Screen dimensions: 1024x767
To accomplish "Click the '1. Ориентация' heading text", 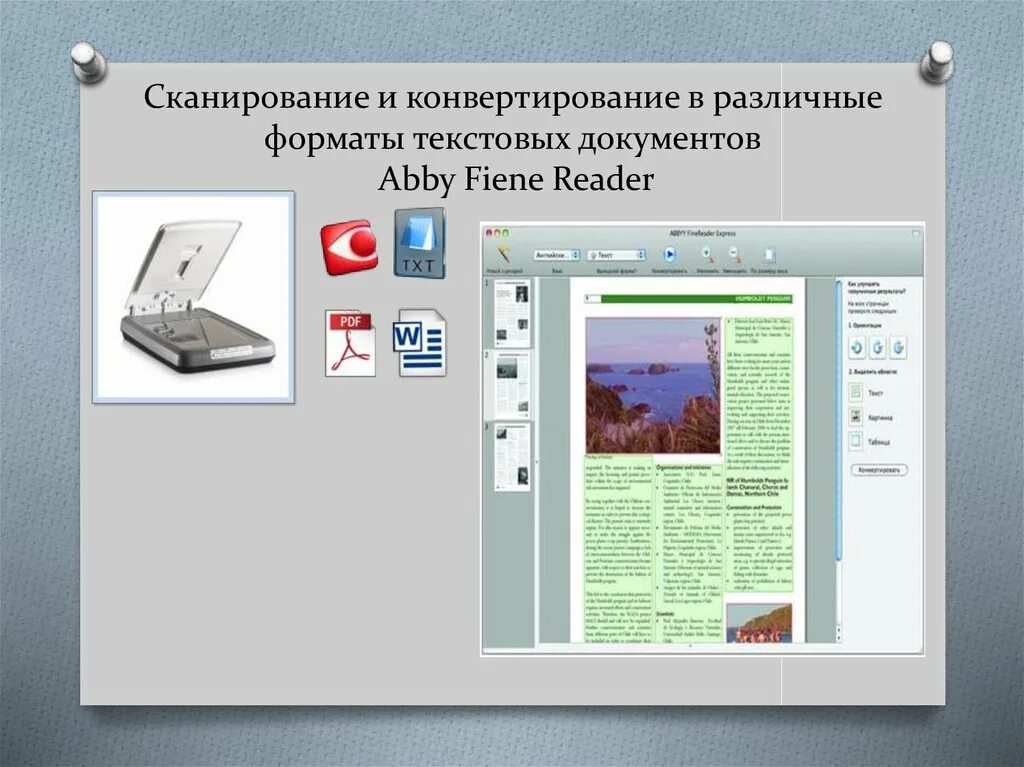I will coord(865,325).
